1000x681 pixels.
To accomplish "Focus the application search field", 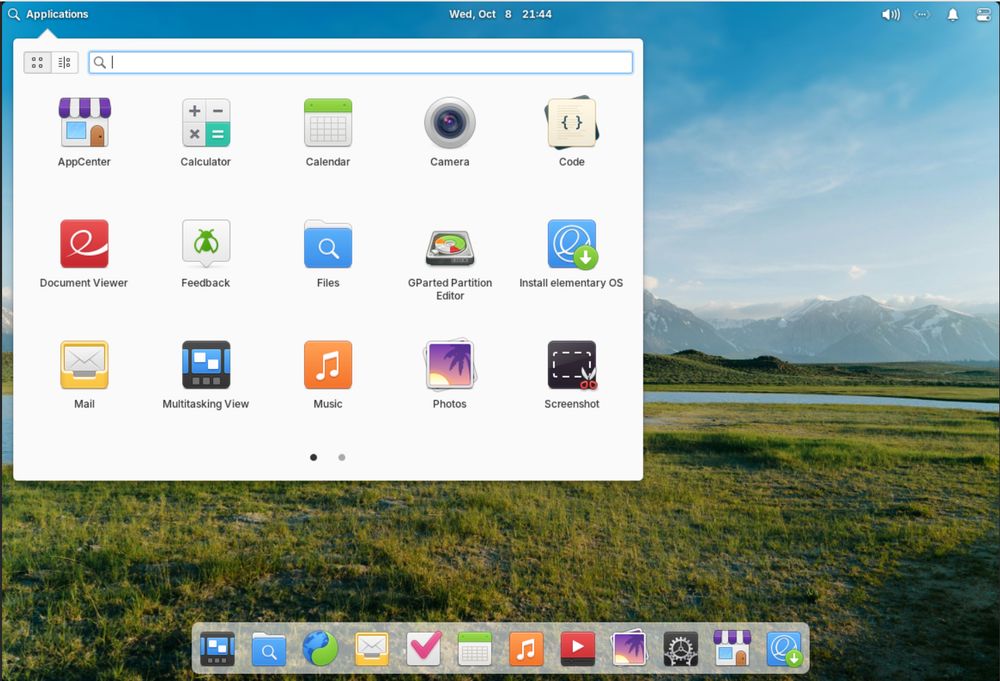I will coord(360,62).
